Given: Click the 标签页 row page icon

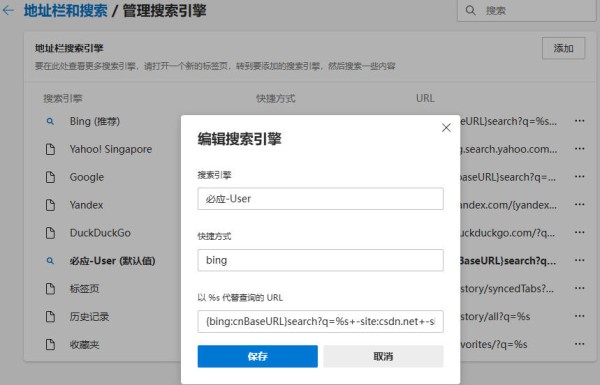Looking at the screenshot, I should [50, 289].
